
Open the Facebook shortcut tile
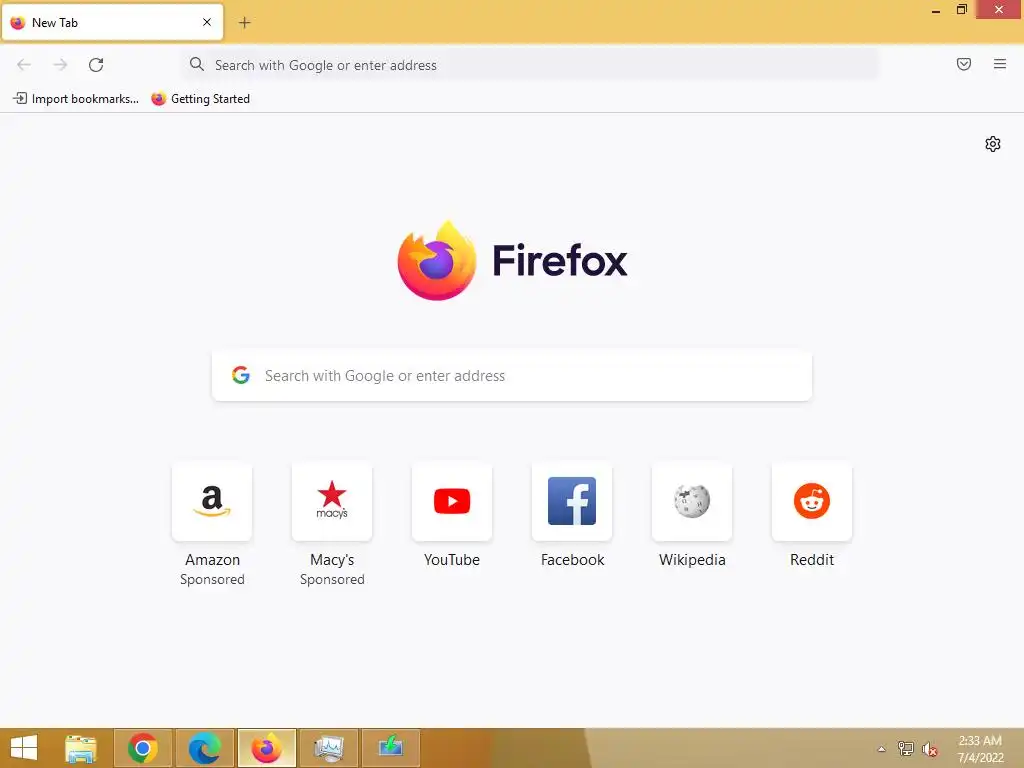(572, 502)
